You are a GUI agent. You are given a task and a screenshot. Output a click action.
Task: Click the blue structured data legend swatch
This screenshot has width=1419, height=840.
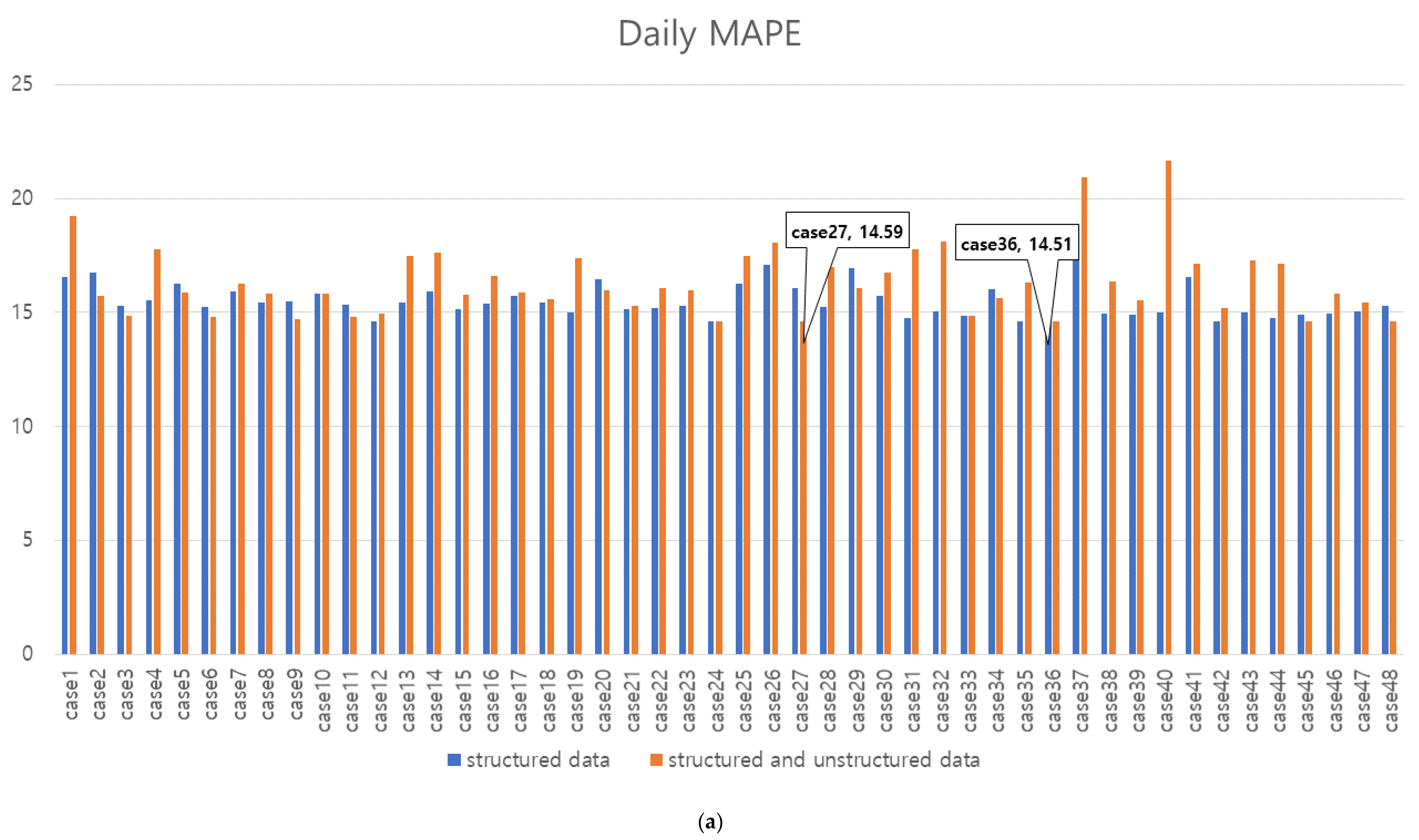453,760
